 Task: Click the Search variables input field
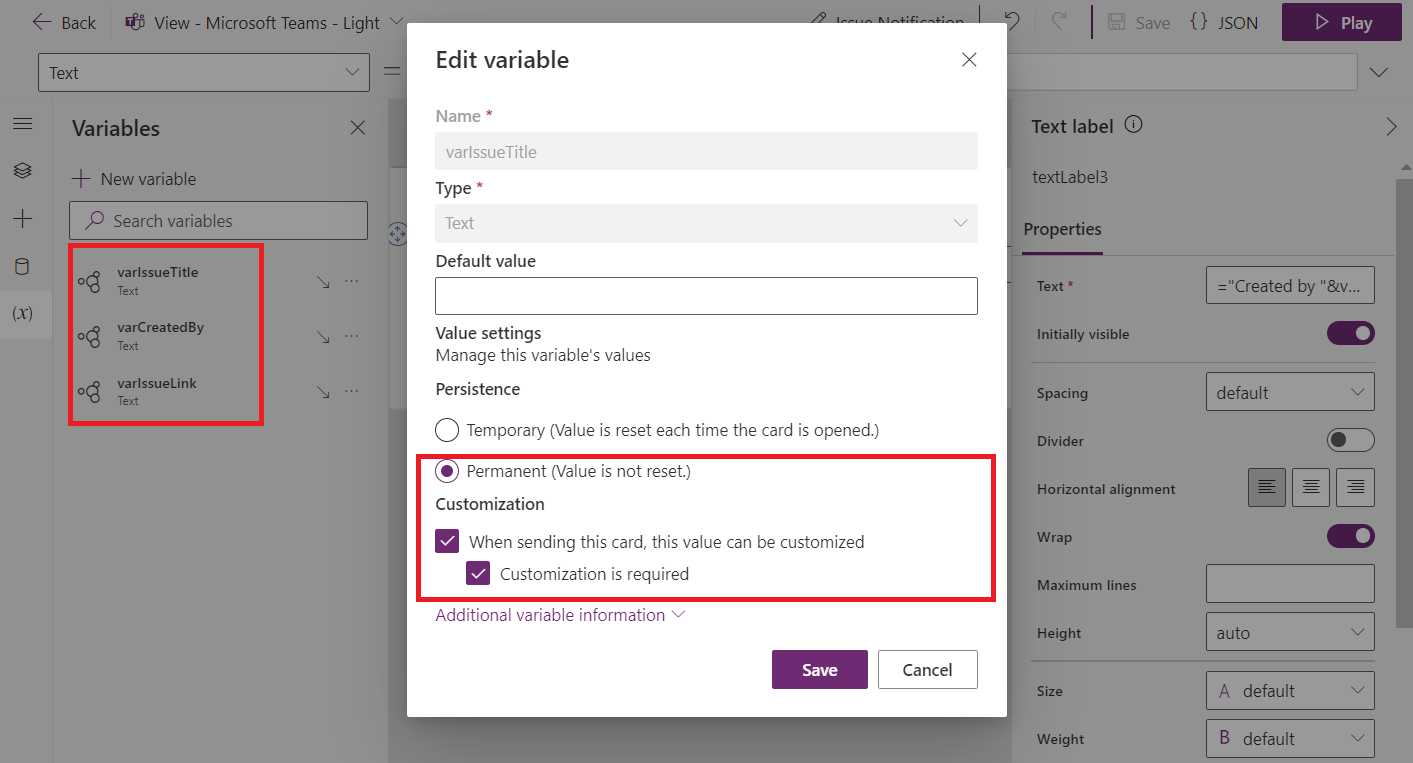pyautogui.click(x=218, y=220)
